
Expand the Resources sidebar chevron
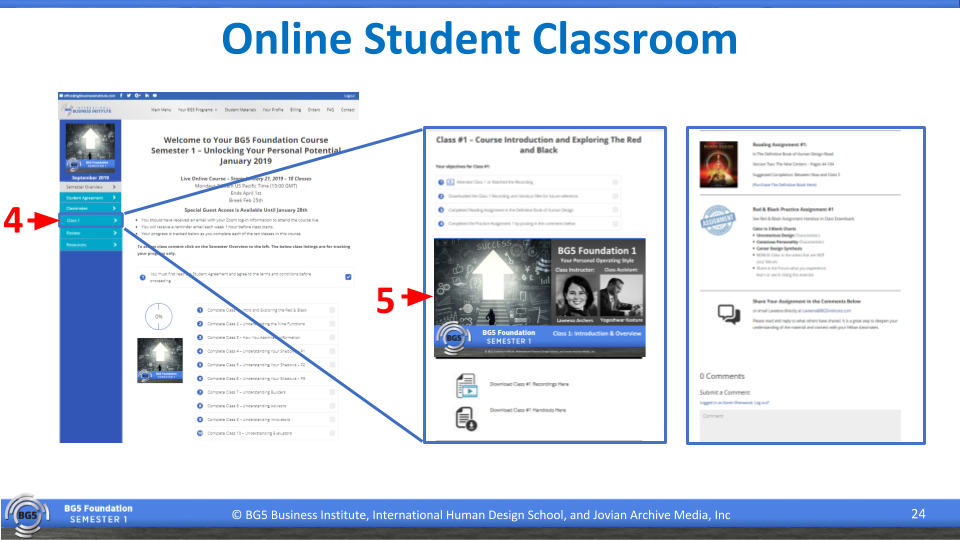tap(114, 245)
